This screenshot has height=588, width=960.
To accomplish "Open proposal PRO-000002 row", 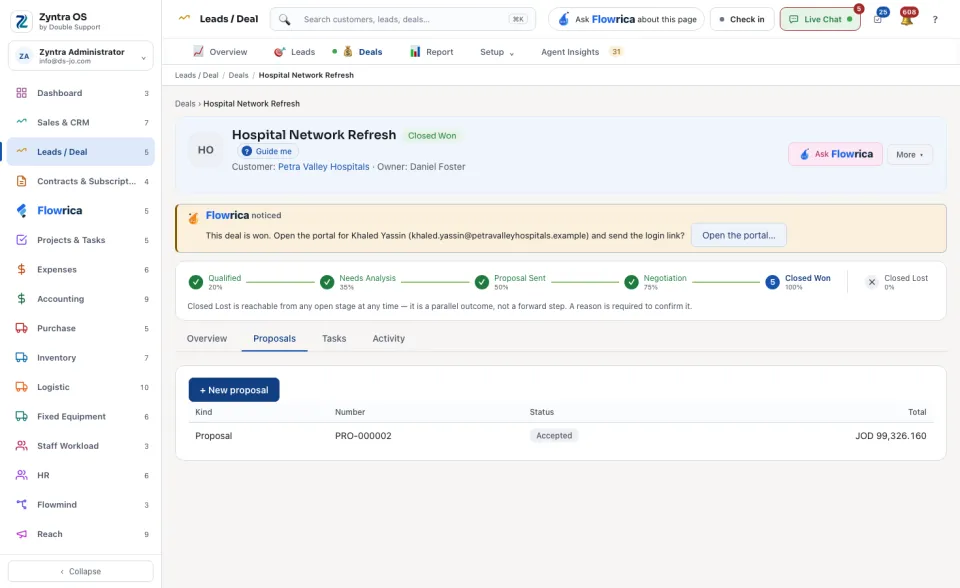I will (561, 436).
